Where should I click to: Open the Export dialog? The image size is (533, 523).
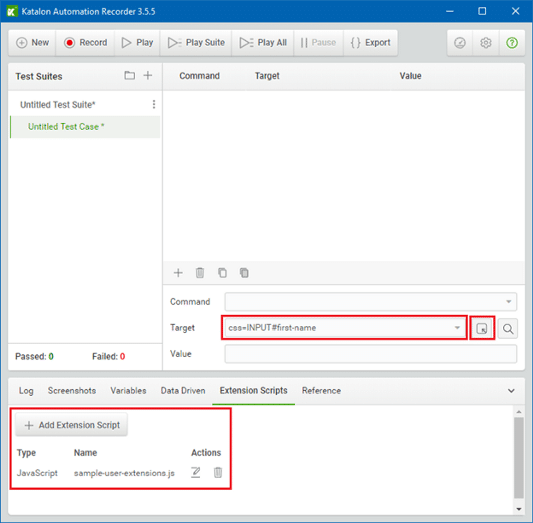click(x=371, y=43)
